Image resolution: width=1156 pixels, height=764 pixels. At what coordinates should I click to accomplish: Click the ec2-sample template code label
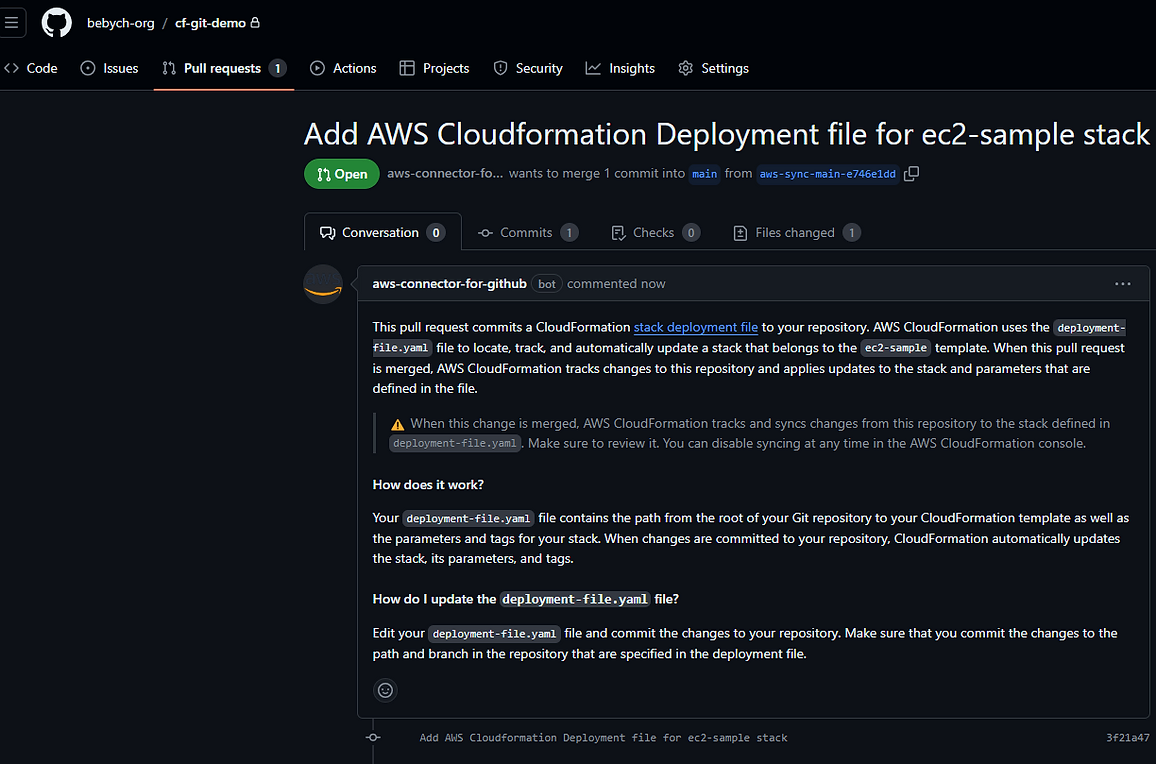coord(896,348)
